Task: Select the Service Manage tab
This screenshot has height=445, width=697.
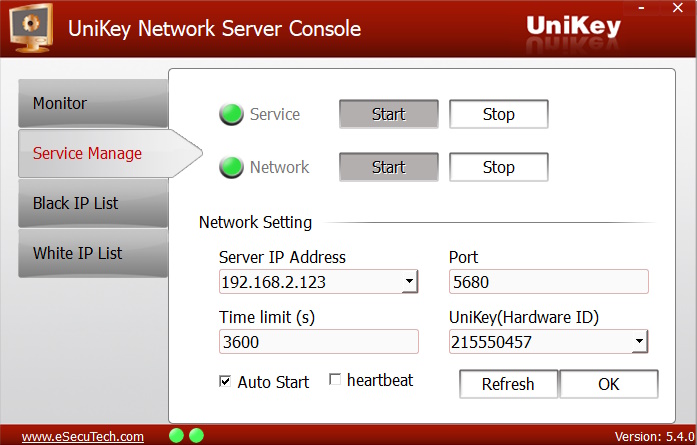Action: tap(110, 153)
